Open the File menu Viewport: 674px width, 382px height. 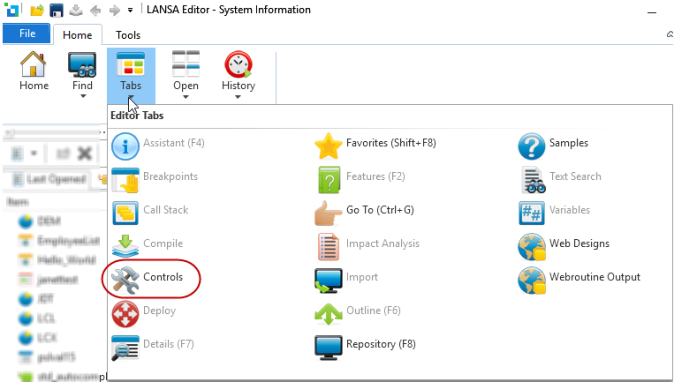click(27, 34)
